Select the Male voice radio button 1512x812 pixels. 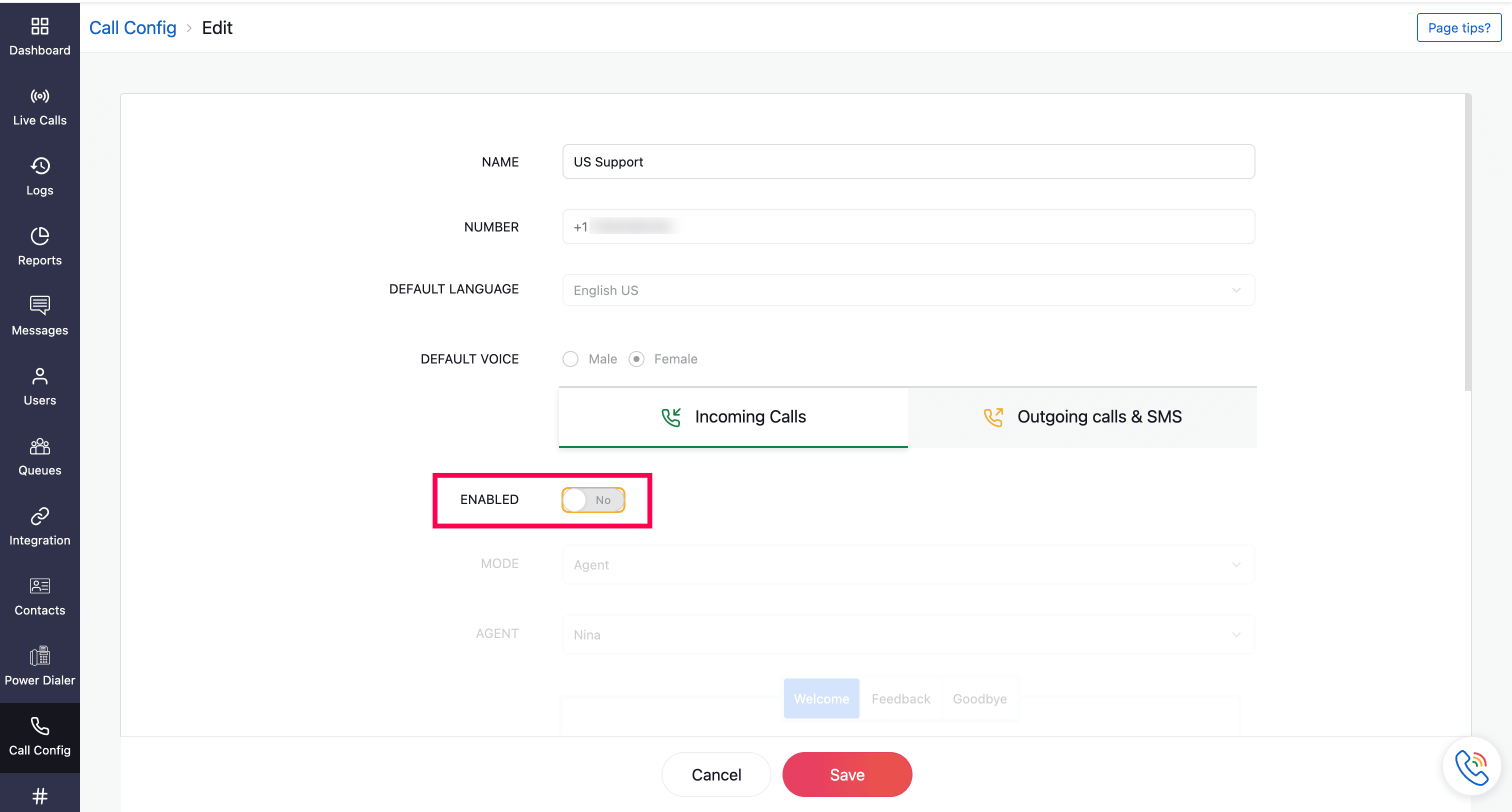[570, 358]
